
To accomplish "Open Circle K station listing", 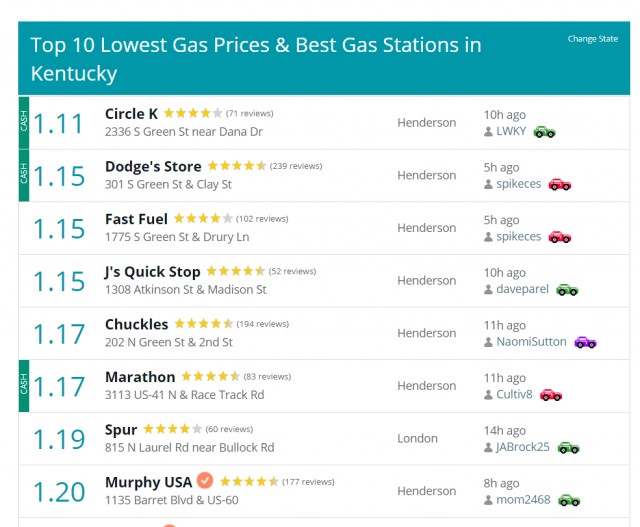I will [x=131, y=114].
